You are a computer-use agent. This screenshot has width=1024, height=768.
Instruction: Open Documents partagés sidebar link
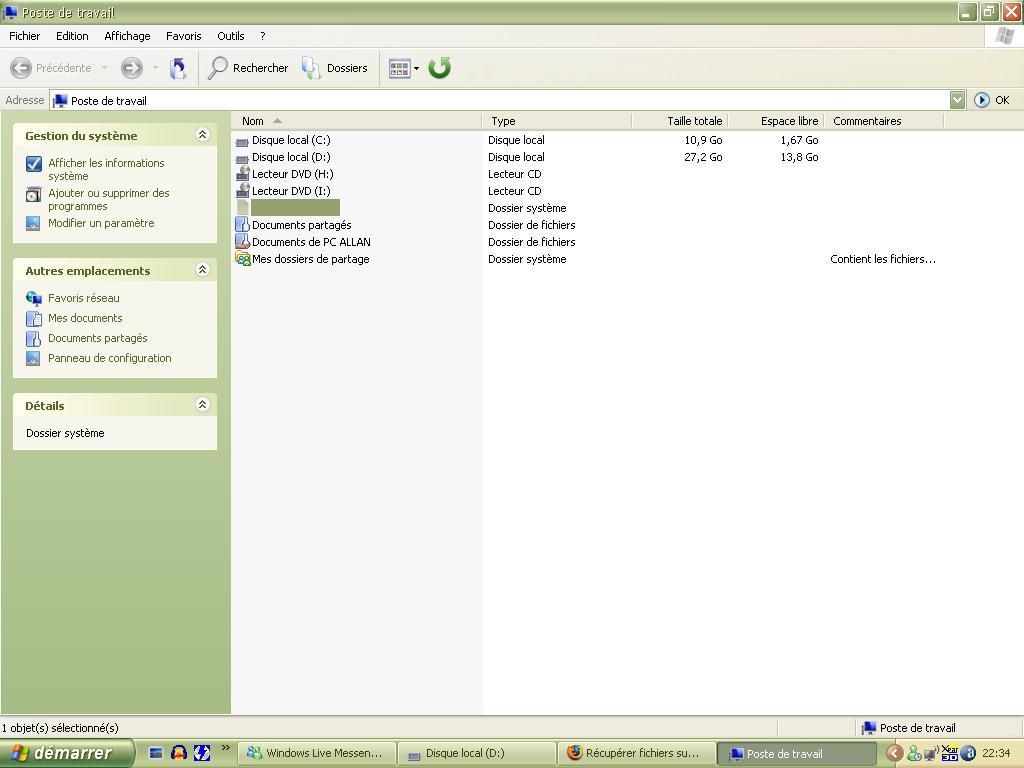[x=97, y=338]
